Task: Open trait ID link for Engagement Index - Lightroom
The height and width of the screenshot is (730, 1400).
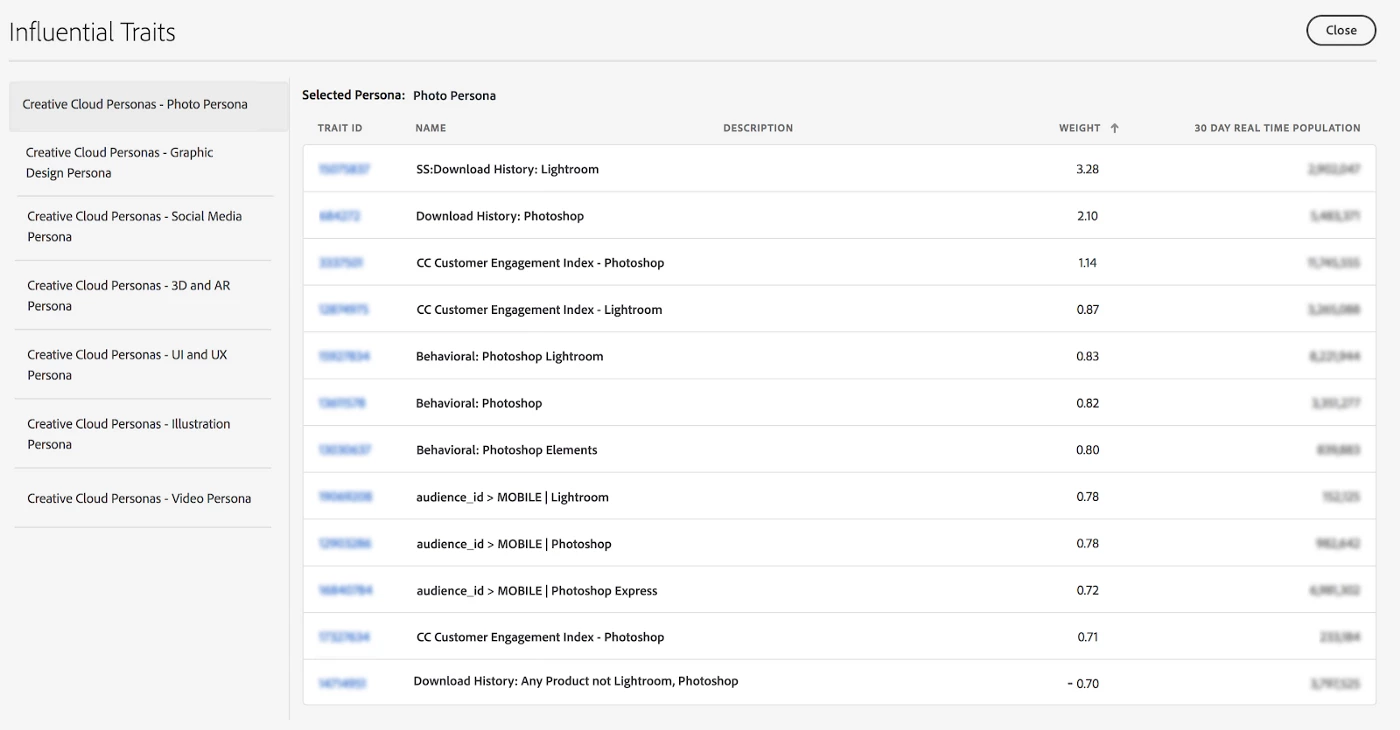Action: tap(343, 310)
